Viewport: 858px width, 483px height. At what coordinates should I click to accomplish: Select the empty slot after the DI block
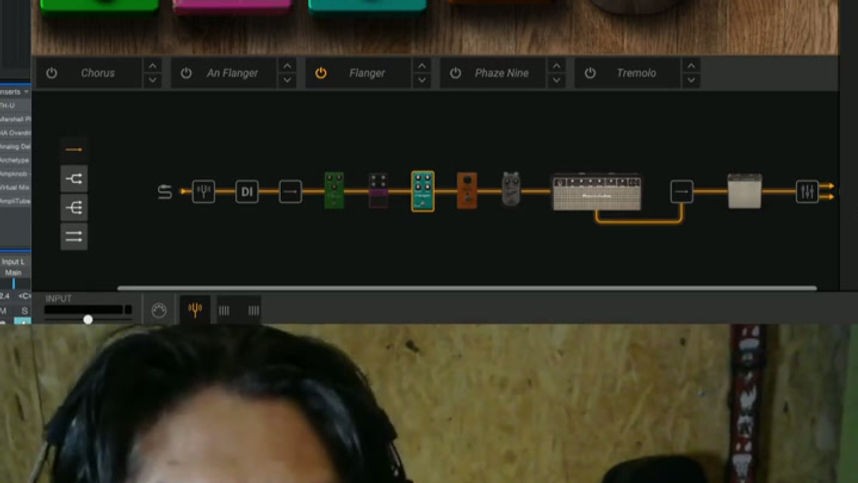tap(291, 191)
